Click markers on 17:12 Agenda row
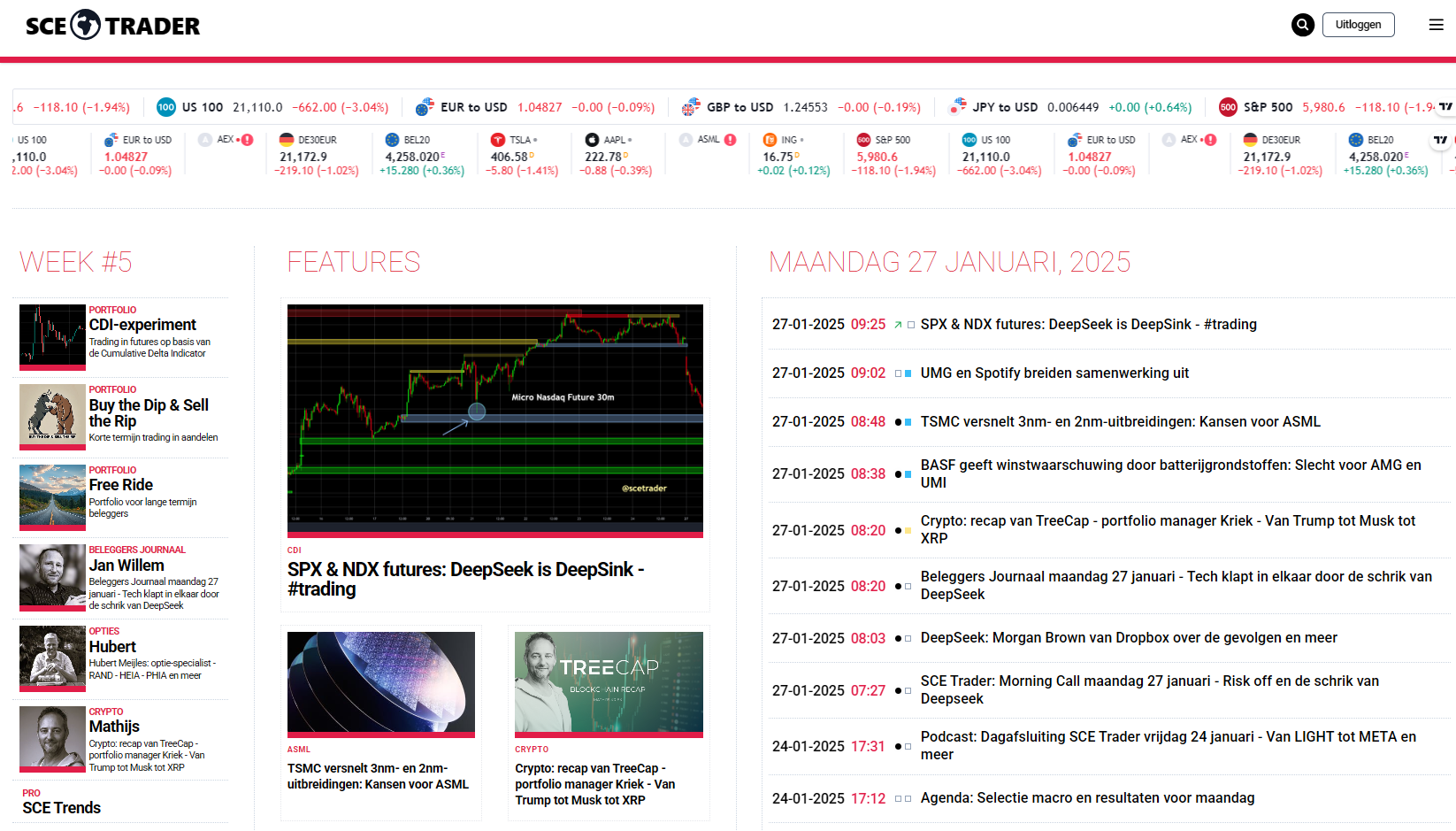 point(903,798)
